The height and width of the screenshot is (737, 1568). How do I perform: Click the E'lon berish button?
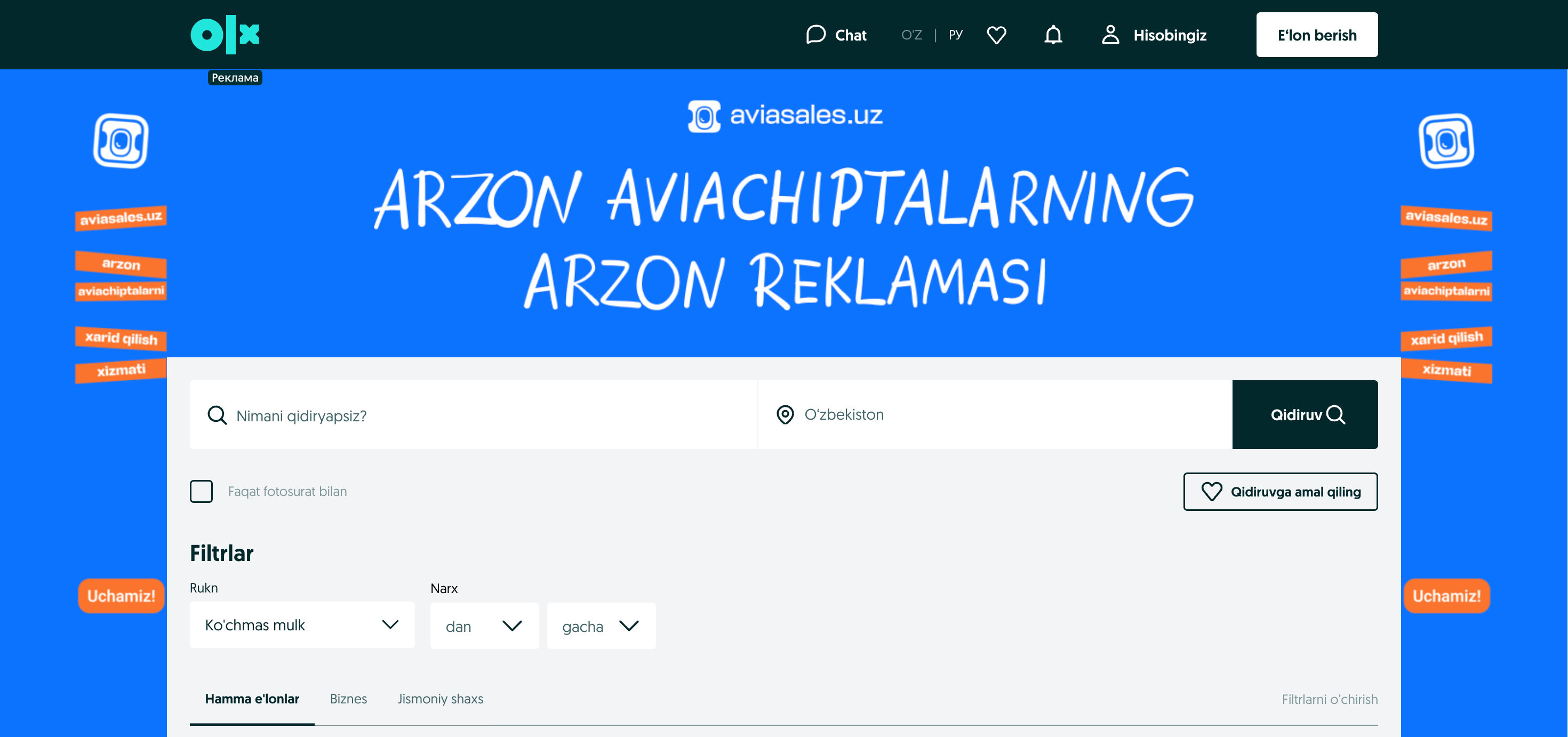pos(1317,35)
